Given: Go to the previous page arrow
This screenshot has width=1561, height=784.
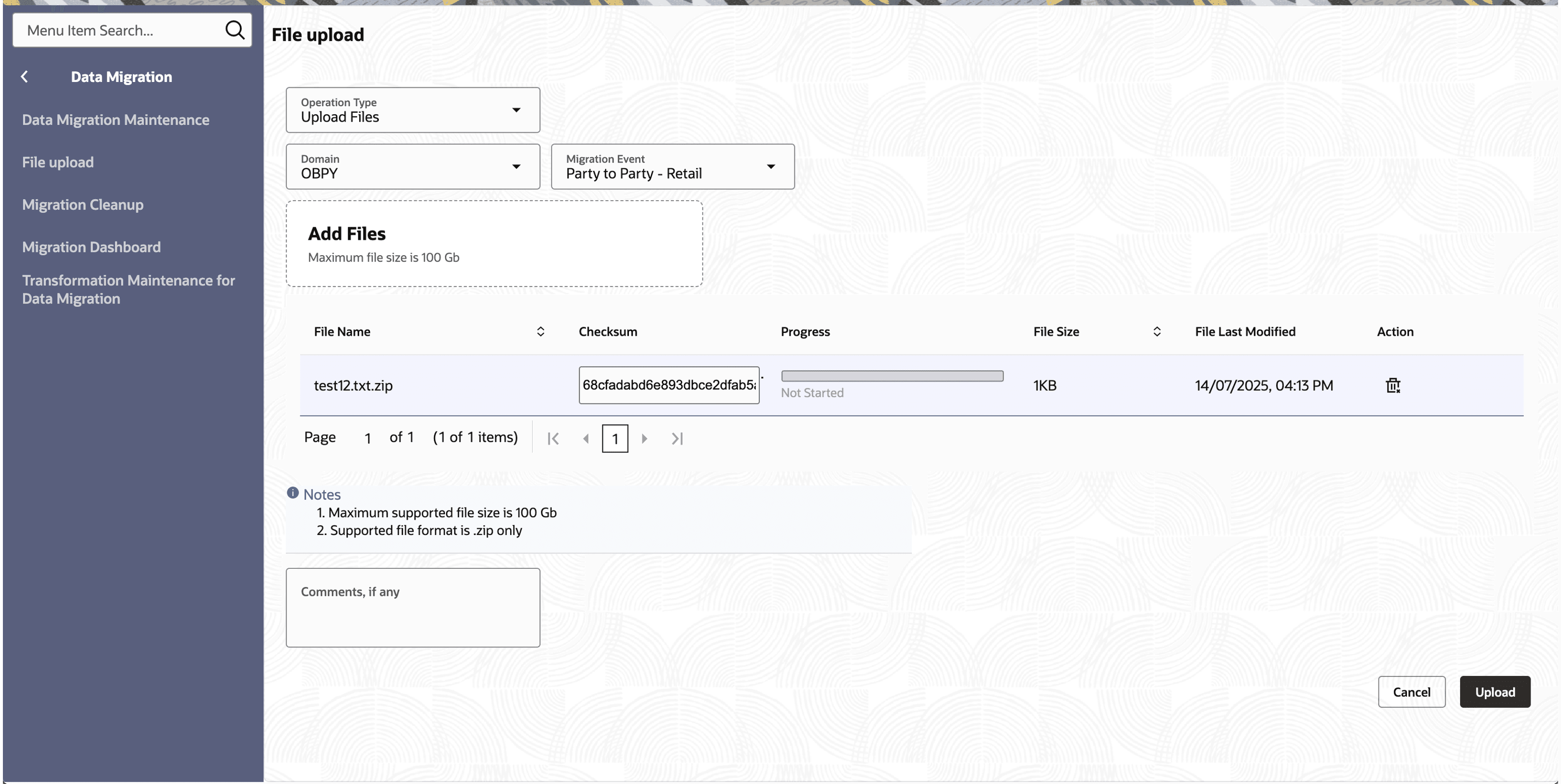Looking at the screenshot, I should click(585, 438).
